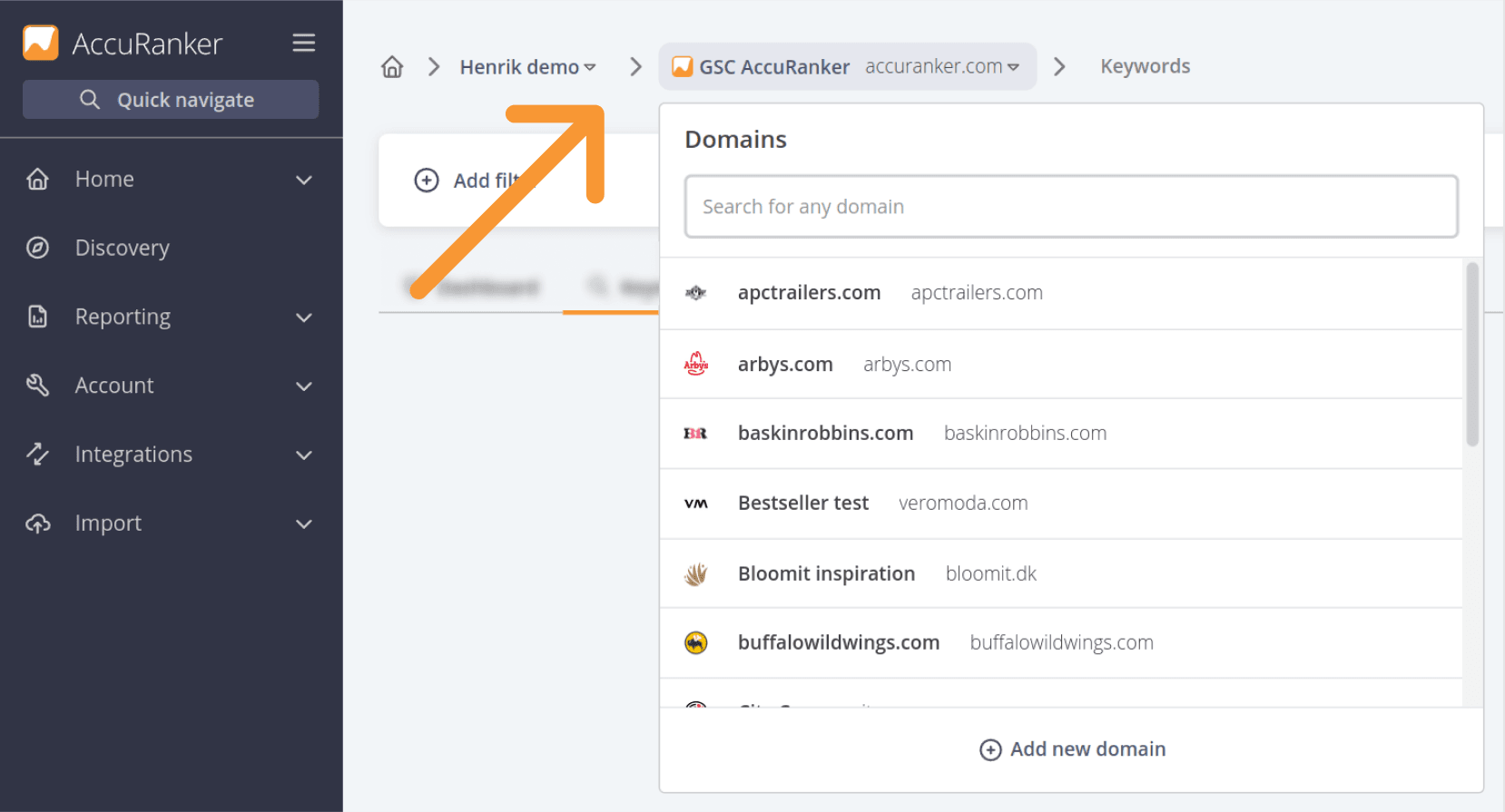Image resolution: width=1505 pixels, height=812 pixels.
Task: Click the apctrailers.com favicon
Action: 695,292
